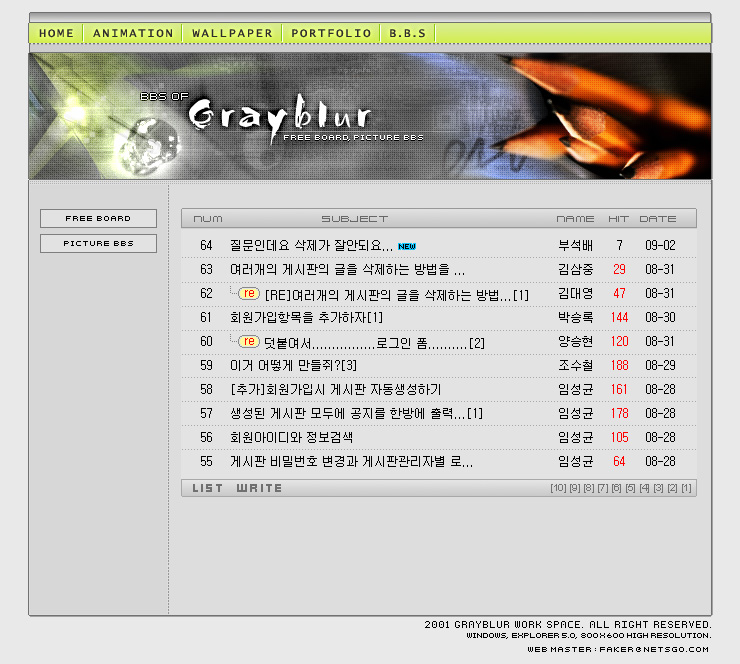Image resolution: width=740 pixels, height=664 pixels.
Task: Go to the ANIMATION section
Action: pyautogui.click(x=133, y=33)
